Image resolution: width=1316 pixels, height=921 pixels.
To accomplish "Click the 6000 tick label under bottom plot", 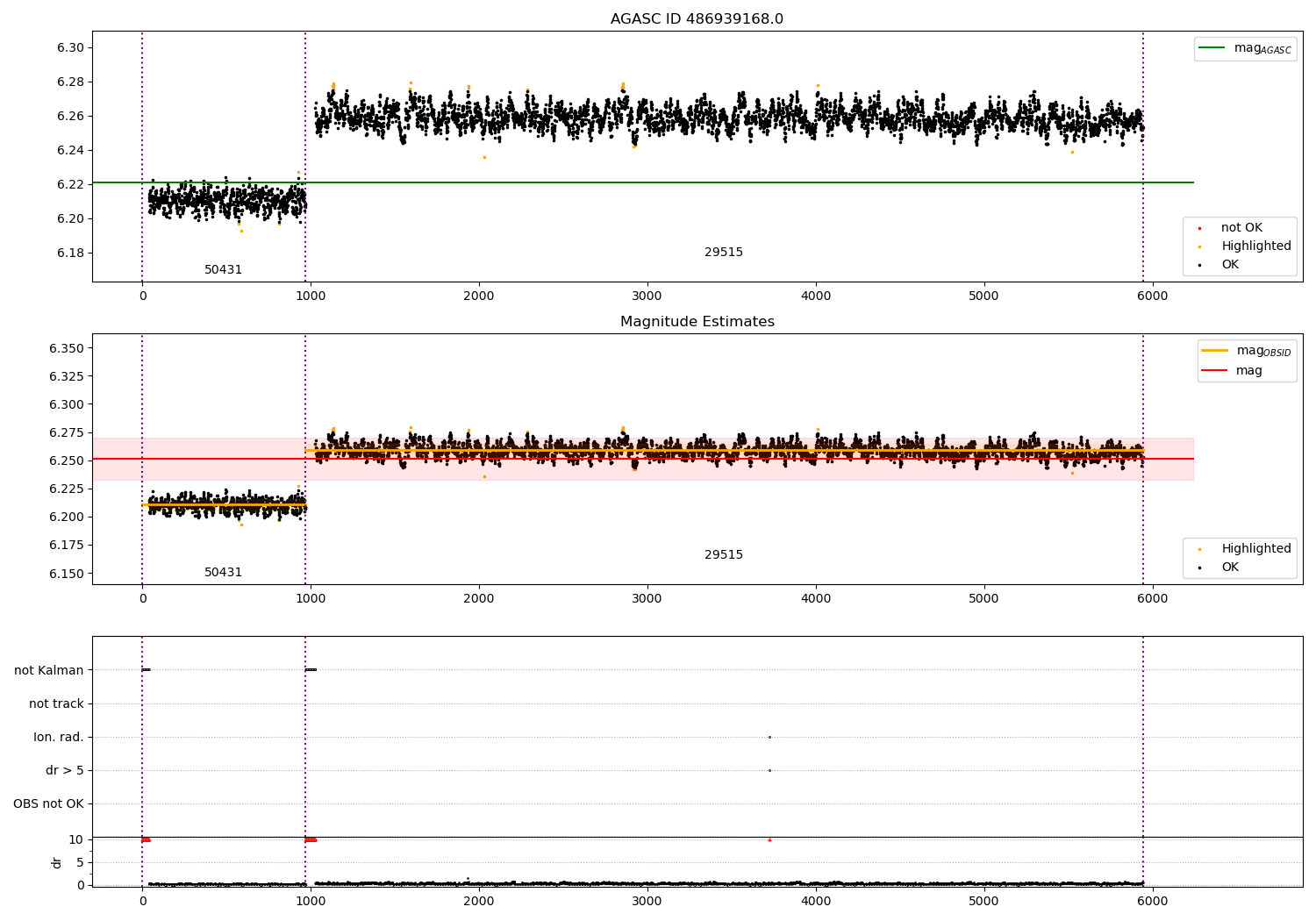I will point(1152,901).
